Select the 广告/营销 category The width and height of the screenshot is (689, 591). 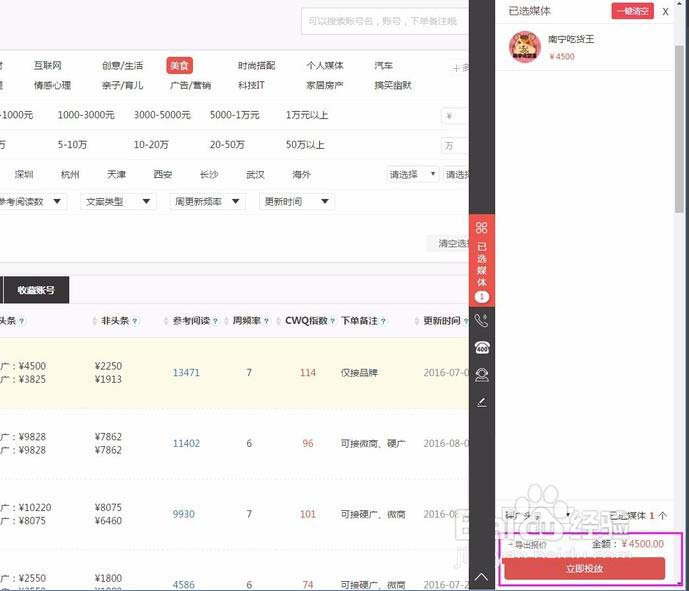[x=190, y=85]
